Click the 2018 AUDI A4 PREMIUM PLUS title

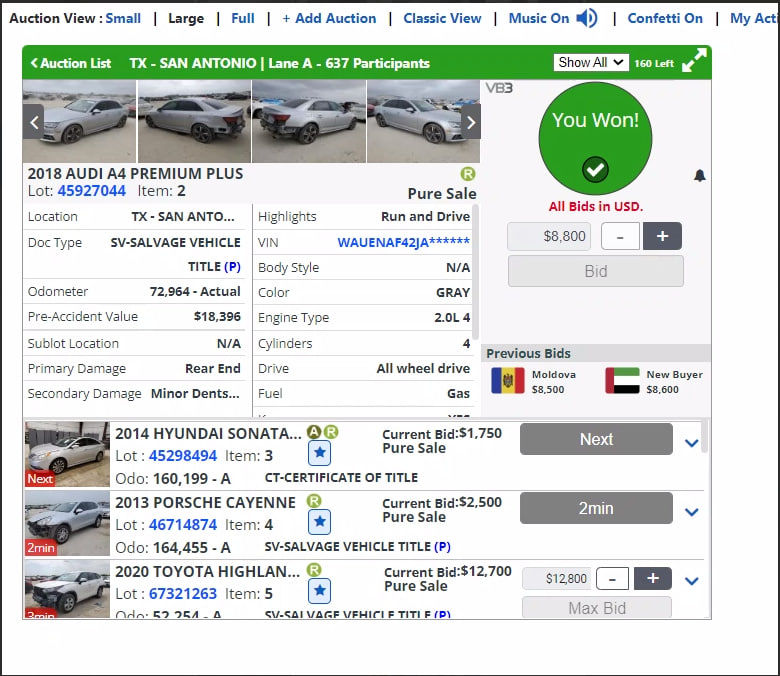[135, 174]
